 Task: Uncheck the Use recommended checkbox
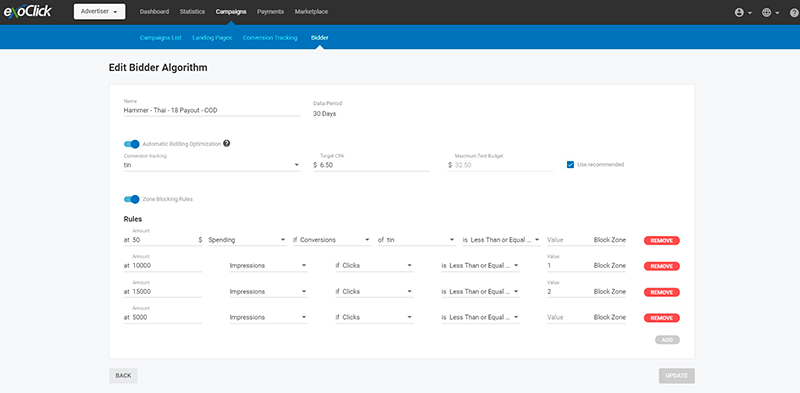[570, 164]
